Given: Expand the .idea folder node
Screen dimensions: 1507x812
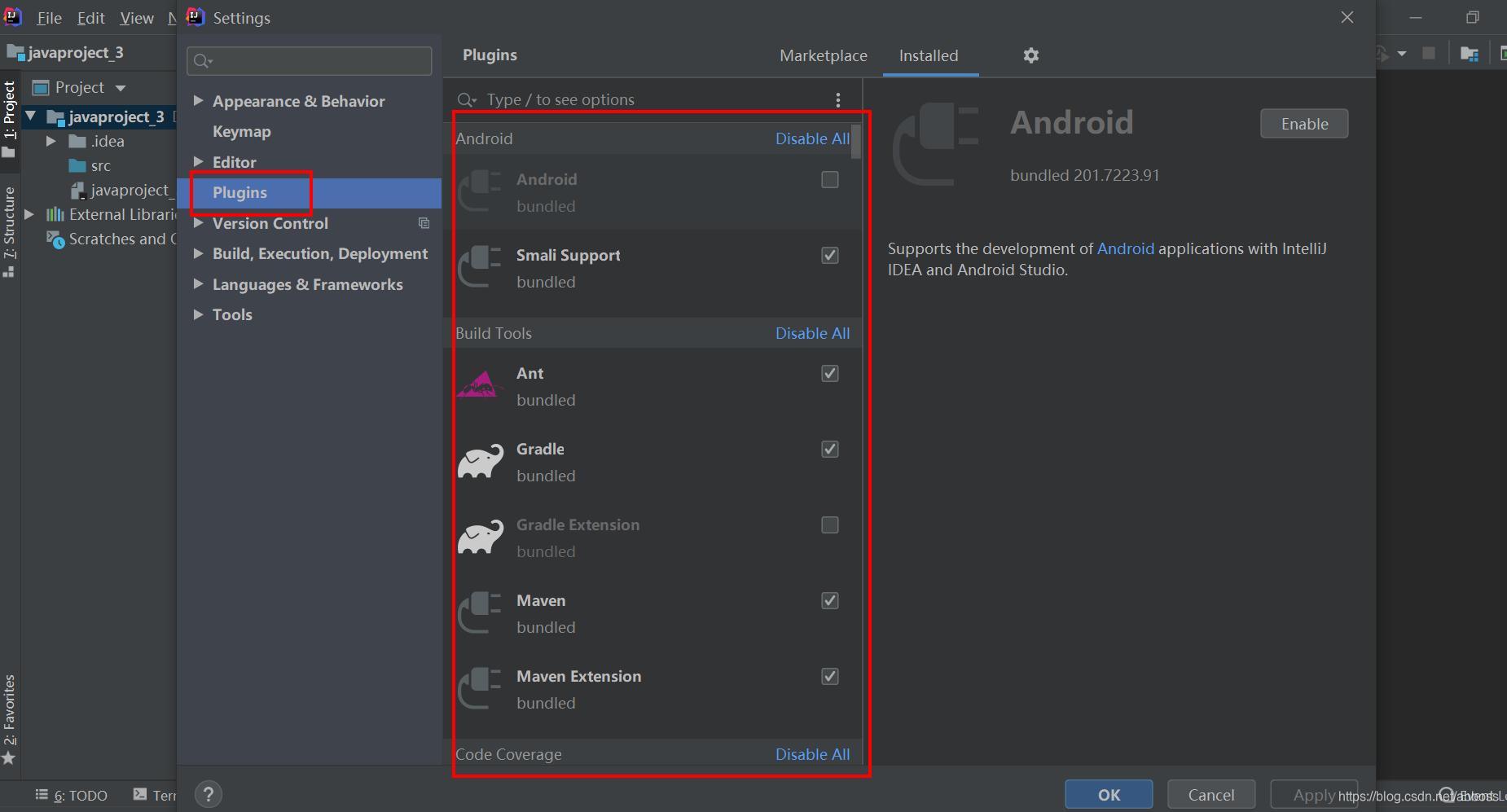Looking at the screenshot, I should click(x=51, y=141).
